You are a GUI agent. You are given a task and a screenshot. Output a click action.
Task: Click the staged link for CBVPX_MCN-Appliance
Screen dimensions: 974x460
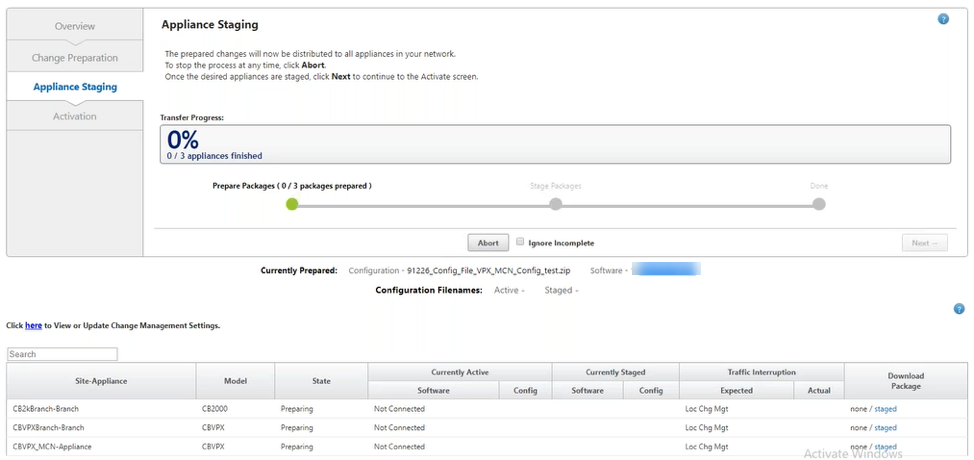pos(885,447)
